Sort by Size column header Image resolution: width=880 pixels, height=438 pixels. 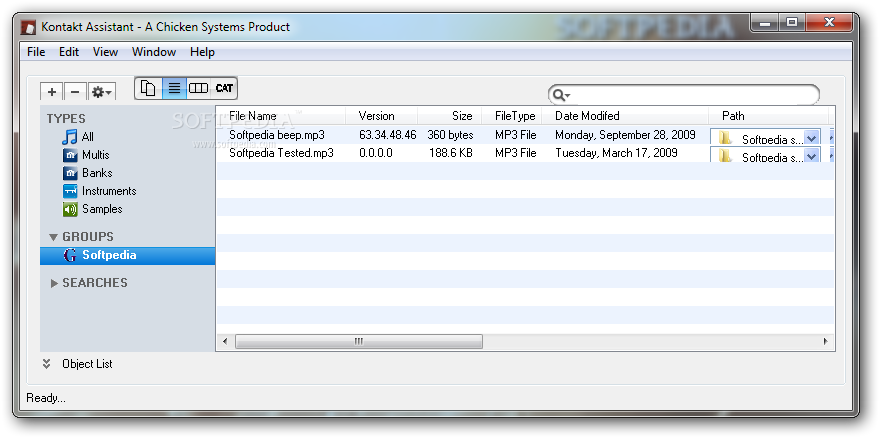tap(449, 116)
